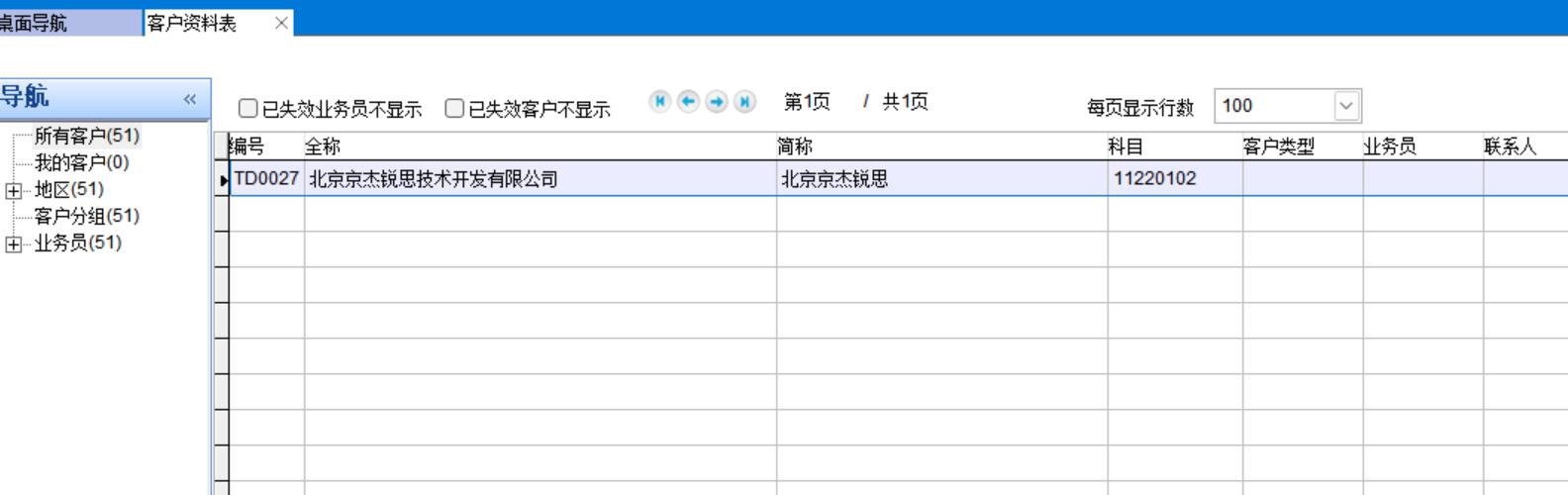The width and height of the screenshot is (1568, 495).
Task: Enable 已失效业务员不显示 checkbox
Action: 248,109
